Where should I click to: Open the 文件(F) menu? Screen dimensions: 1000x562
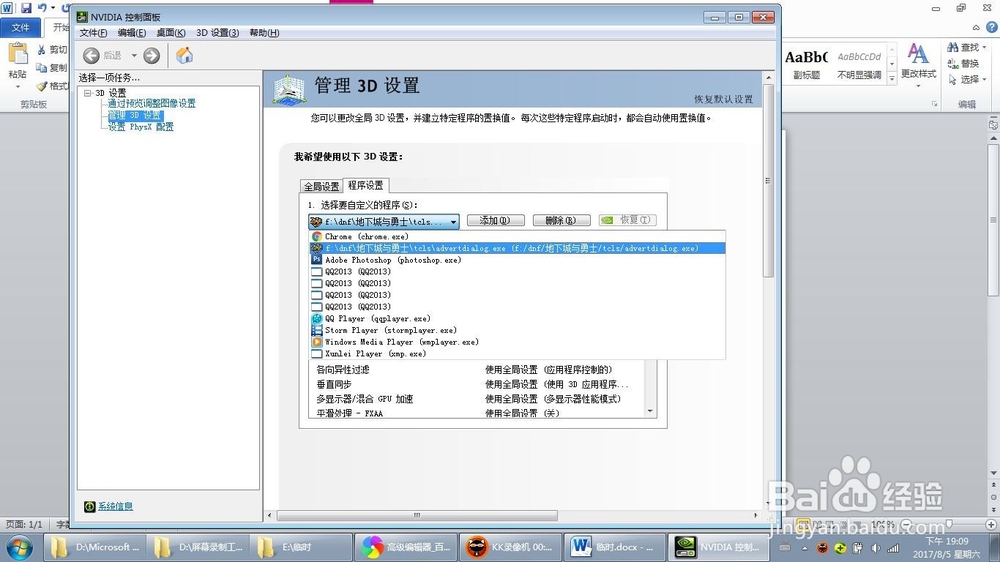tap(93, 33)
